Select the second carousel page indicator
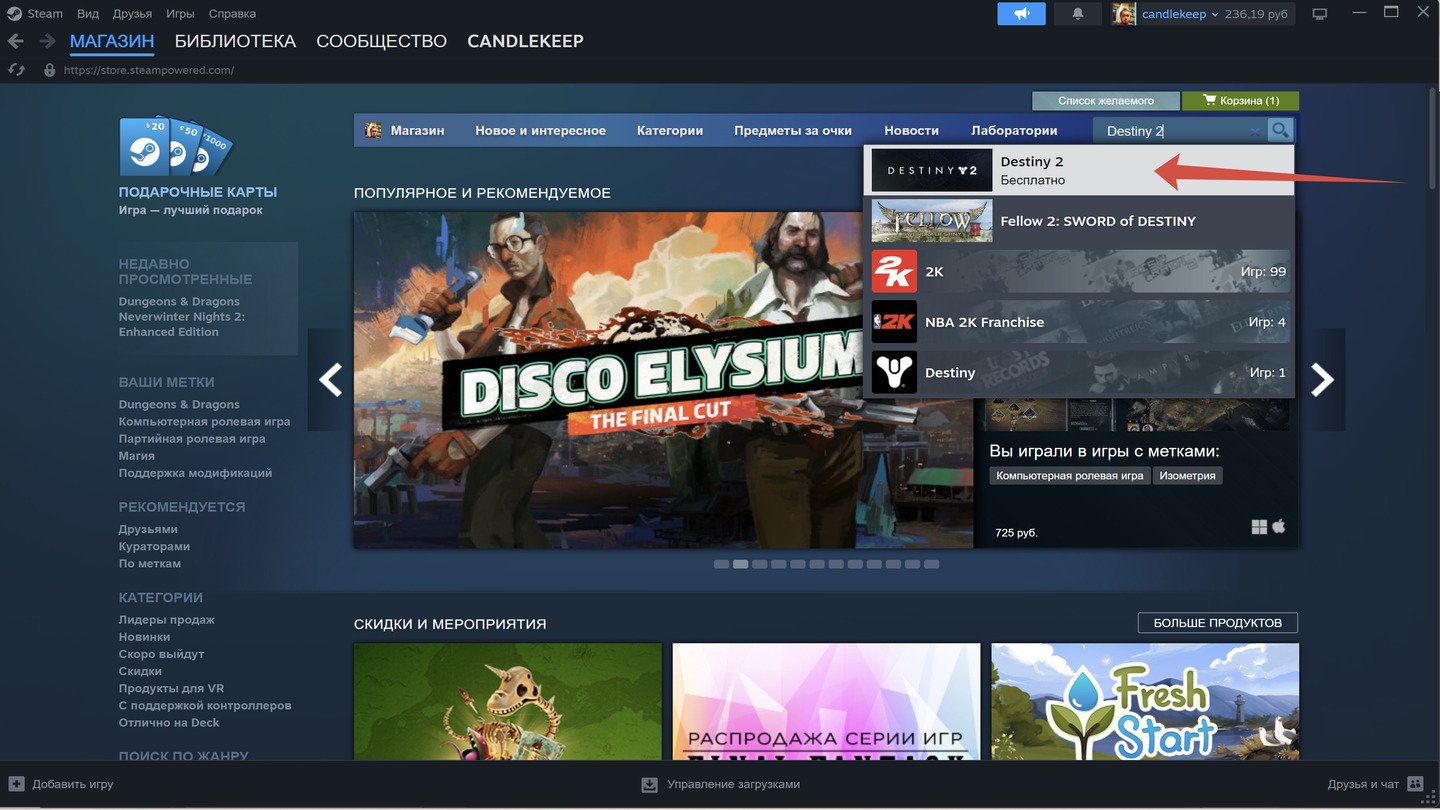 coord(740,564)
